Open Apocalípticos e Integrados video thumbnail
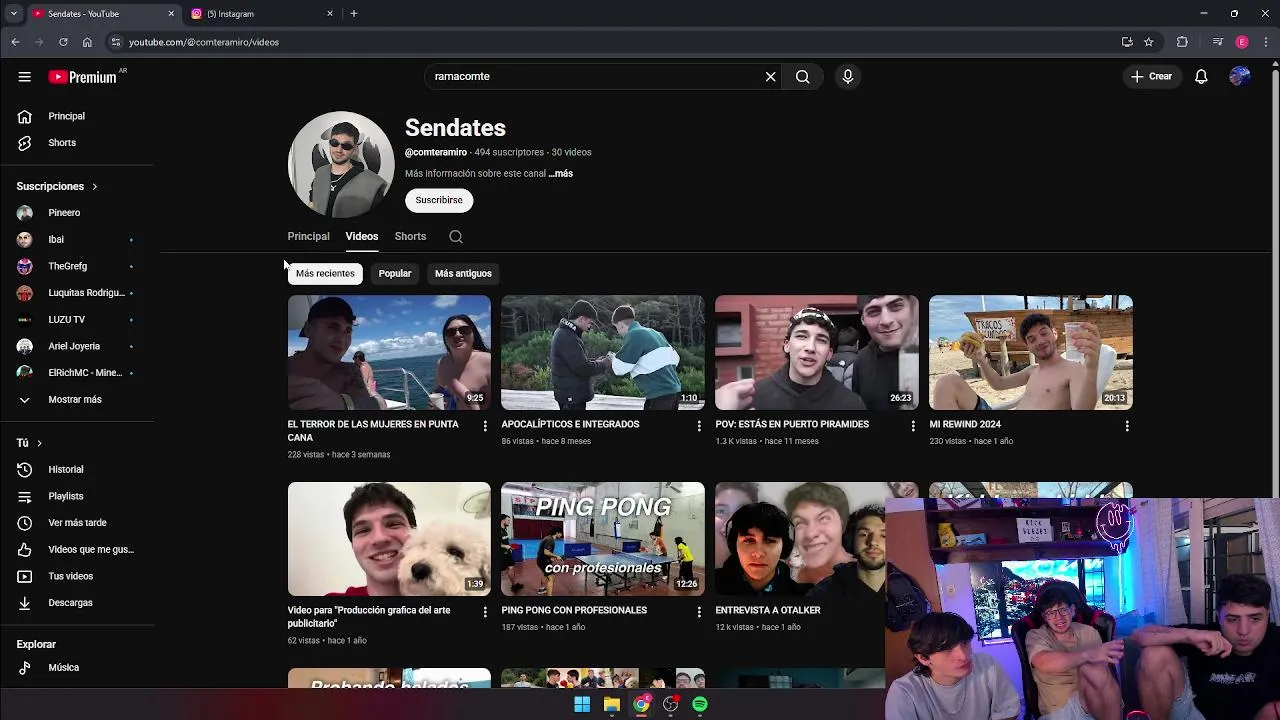The image size is (1280, 720). pos(603,352)
